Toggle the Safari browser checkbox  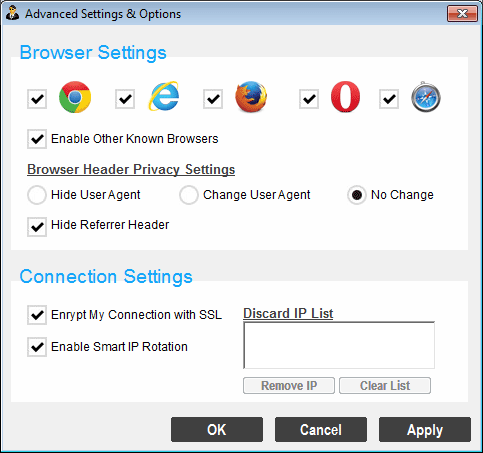pyautogui.click(x=389, y=99)
